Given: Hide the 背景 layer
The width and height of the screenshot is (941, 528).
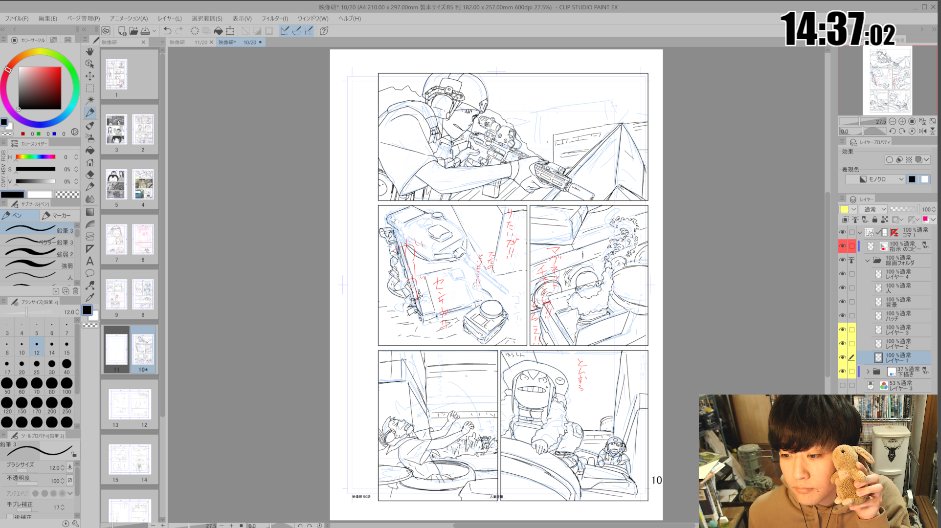Looking at the screenshot, I should 843,301.
